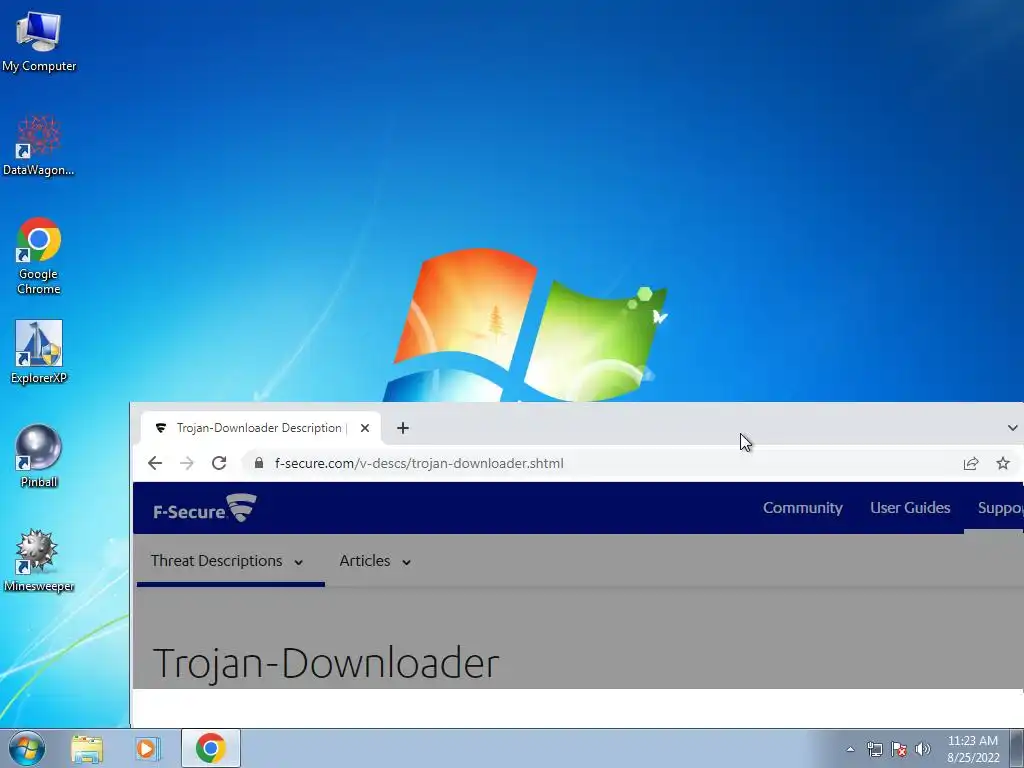Select the Trojan-Downloader Description tab
Image resolution: width=1024 pixels, height=768 pixels.
(261, 428)
